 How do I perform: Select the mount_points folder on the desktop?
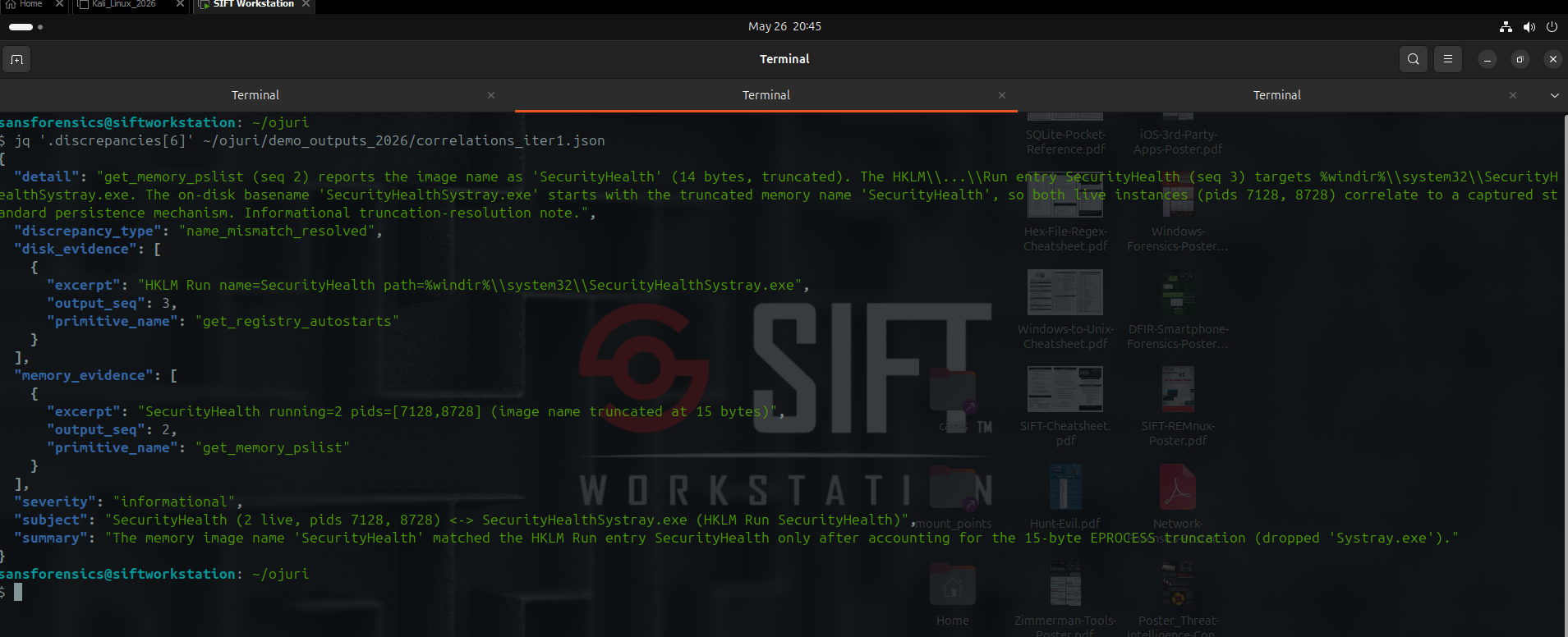pyautogui.click(x=953, y=497)
